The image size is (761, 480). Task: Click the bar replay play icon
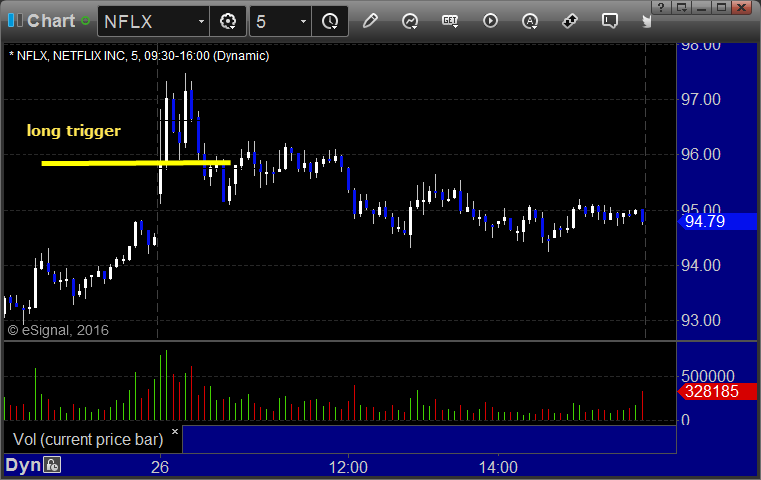490,21
